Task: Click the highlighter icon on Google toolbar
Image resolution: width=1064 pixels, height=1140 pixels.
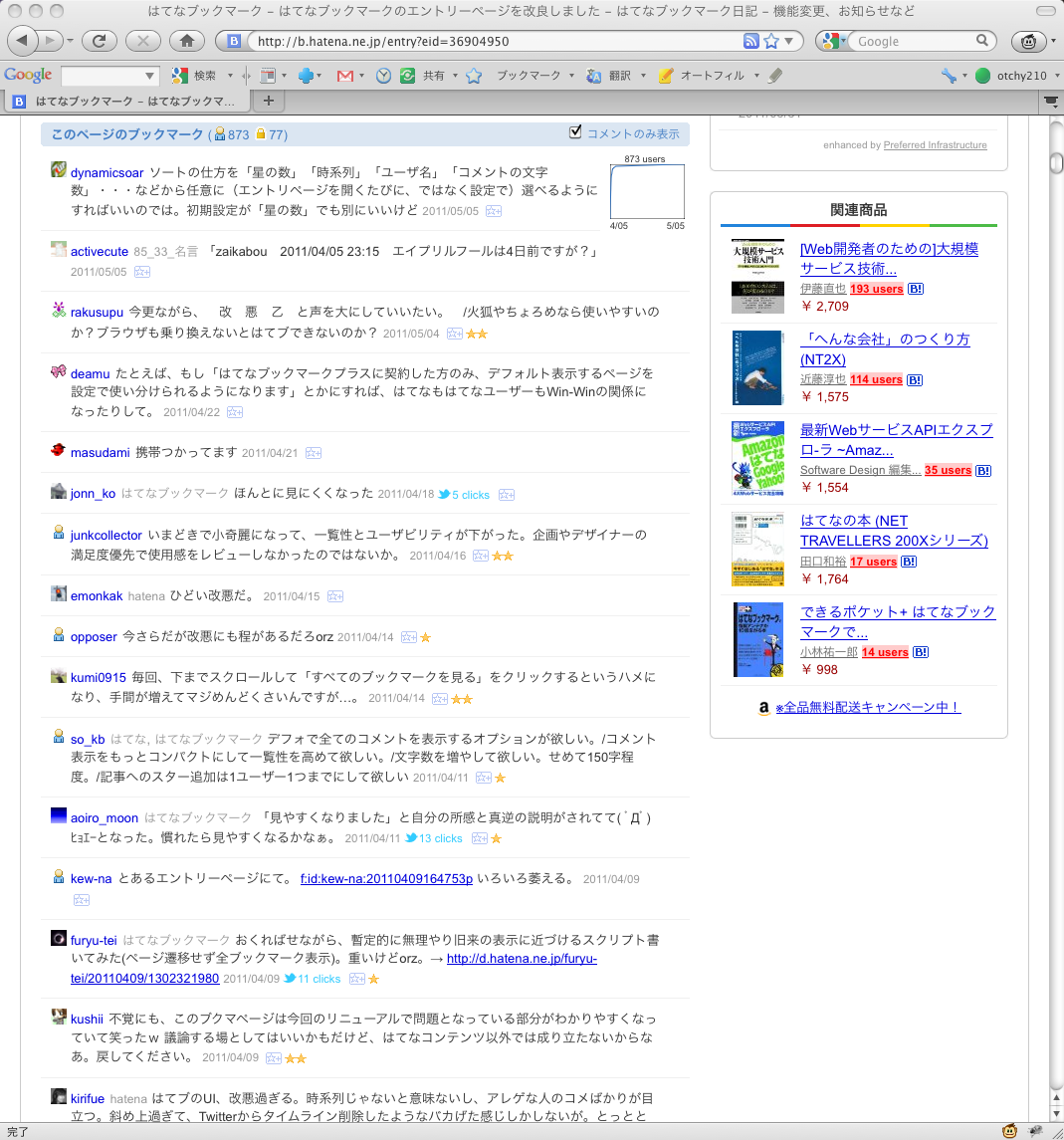Action: coord(775,76)
